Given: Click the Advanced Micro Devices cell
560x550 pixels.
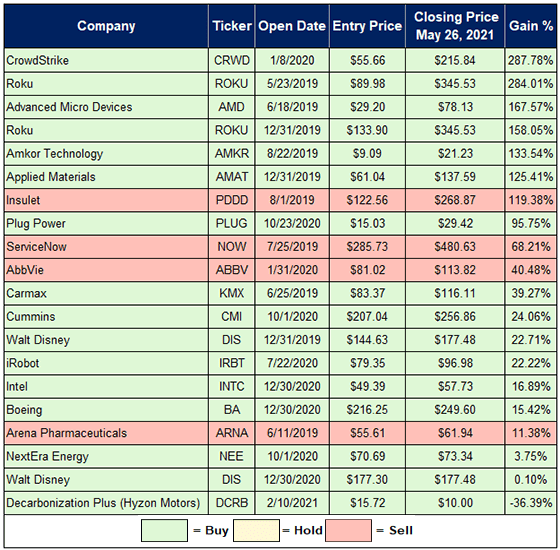Looking at the screenshot, I should [106, 107].
